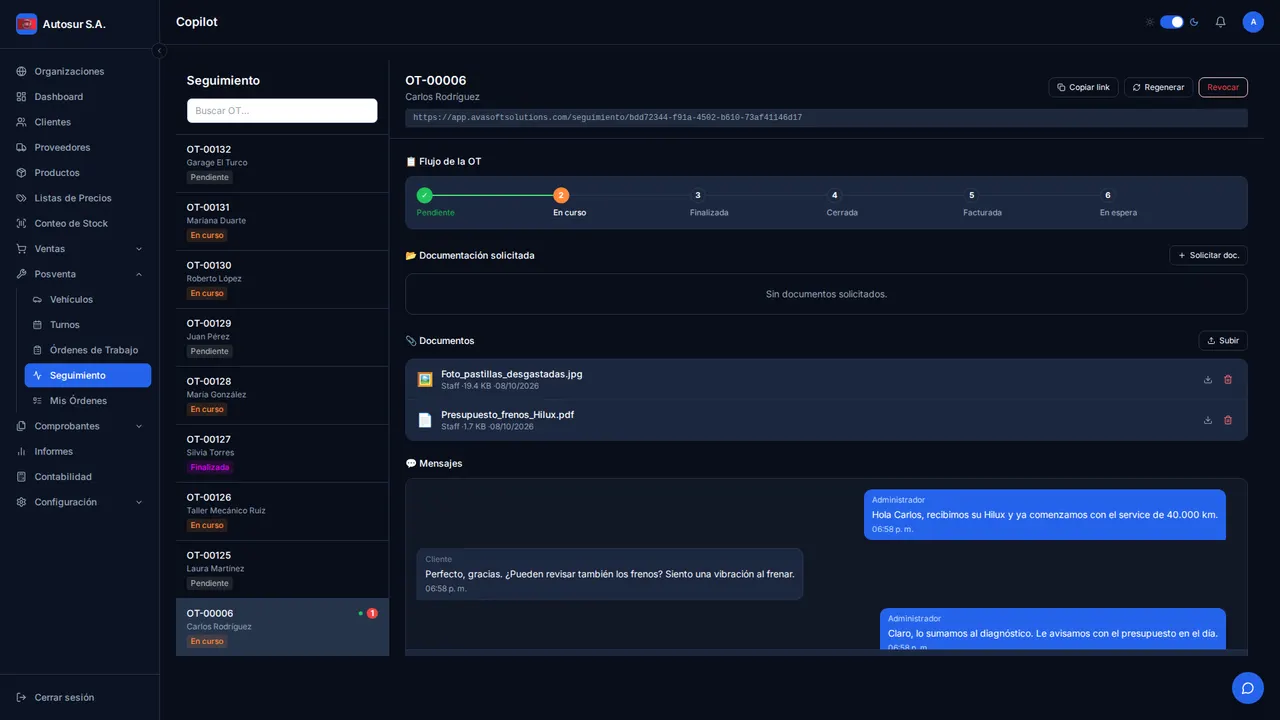Screen dimensions: 1280x720
Task: Collapse the Posventa submenu chevron
Action: pos(139,274)
